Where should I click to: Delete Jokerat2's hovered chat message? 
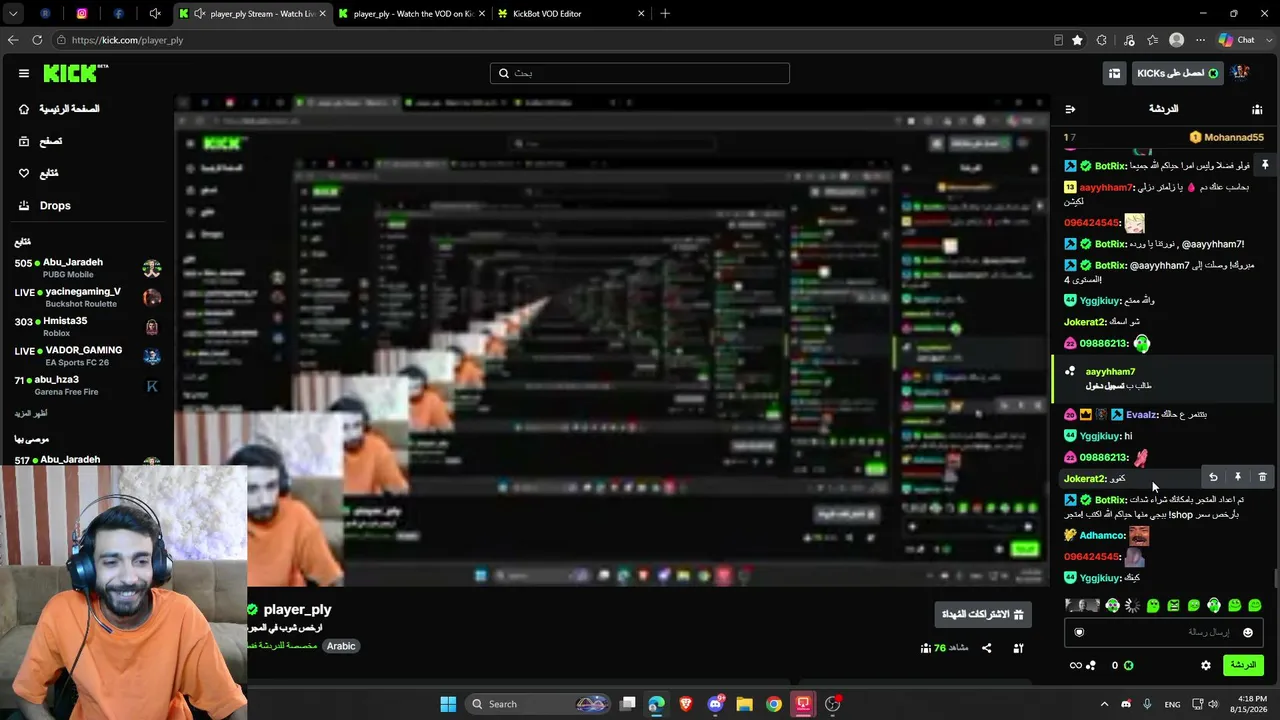[1262, 477]
